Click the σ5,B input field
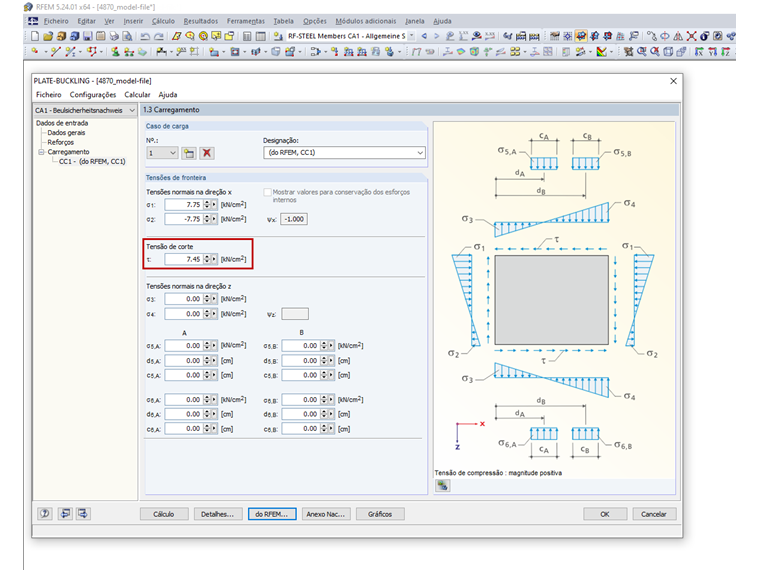Image resolution: width=760 pixels, height=570 pixels. click(301, 346)
